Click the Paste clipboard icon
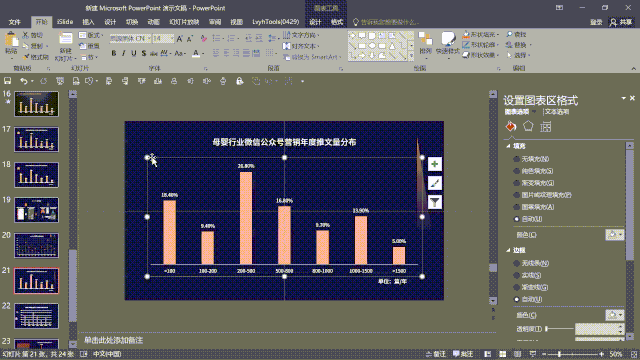This screenshot has width=640, height=360. [x=11, y=40]
